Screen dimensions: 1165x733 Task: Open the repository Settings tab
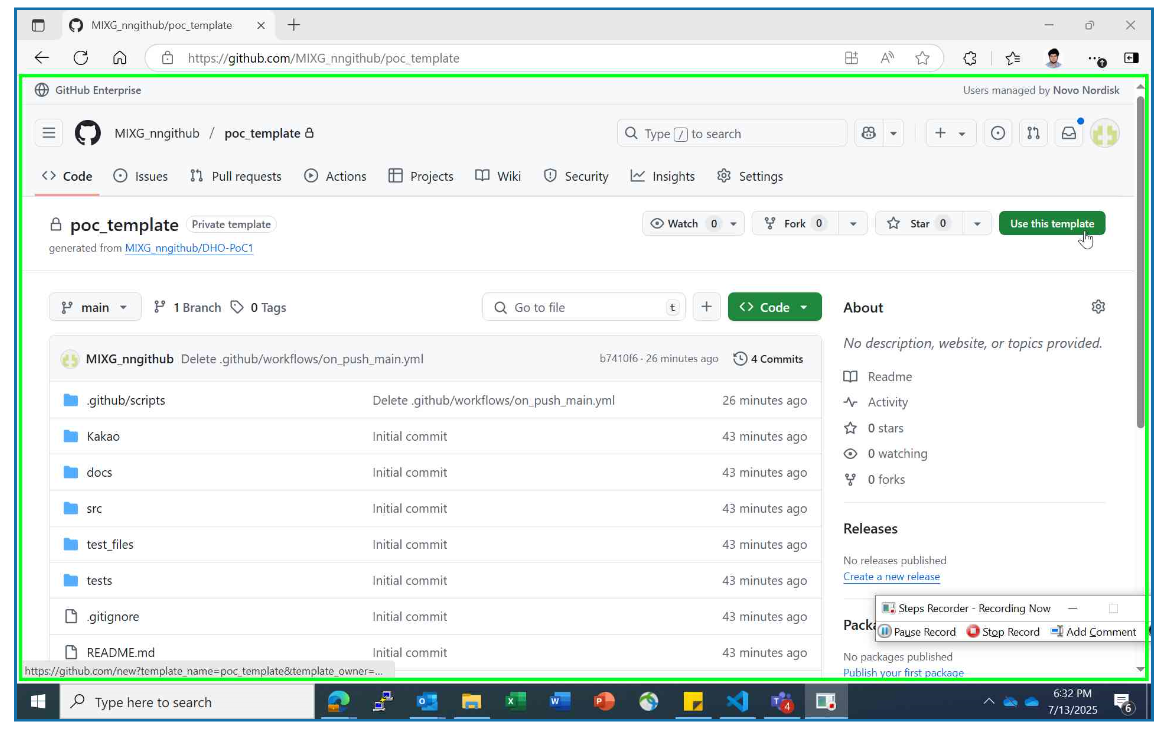click(x=750, y=176)
